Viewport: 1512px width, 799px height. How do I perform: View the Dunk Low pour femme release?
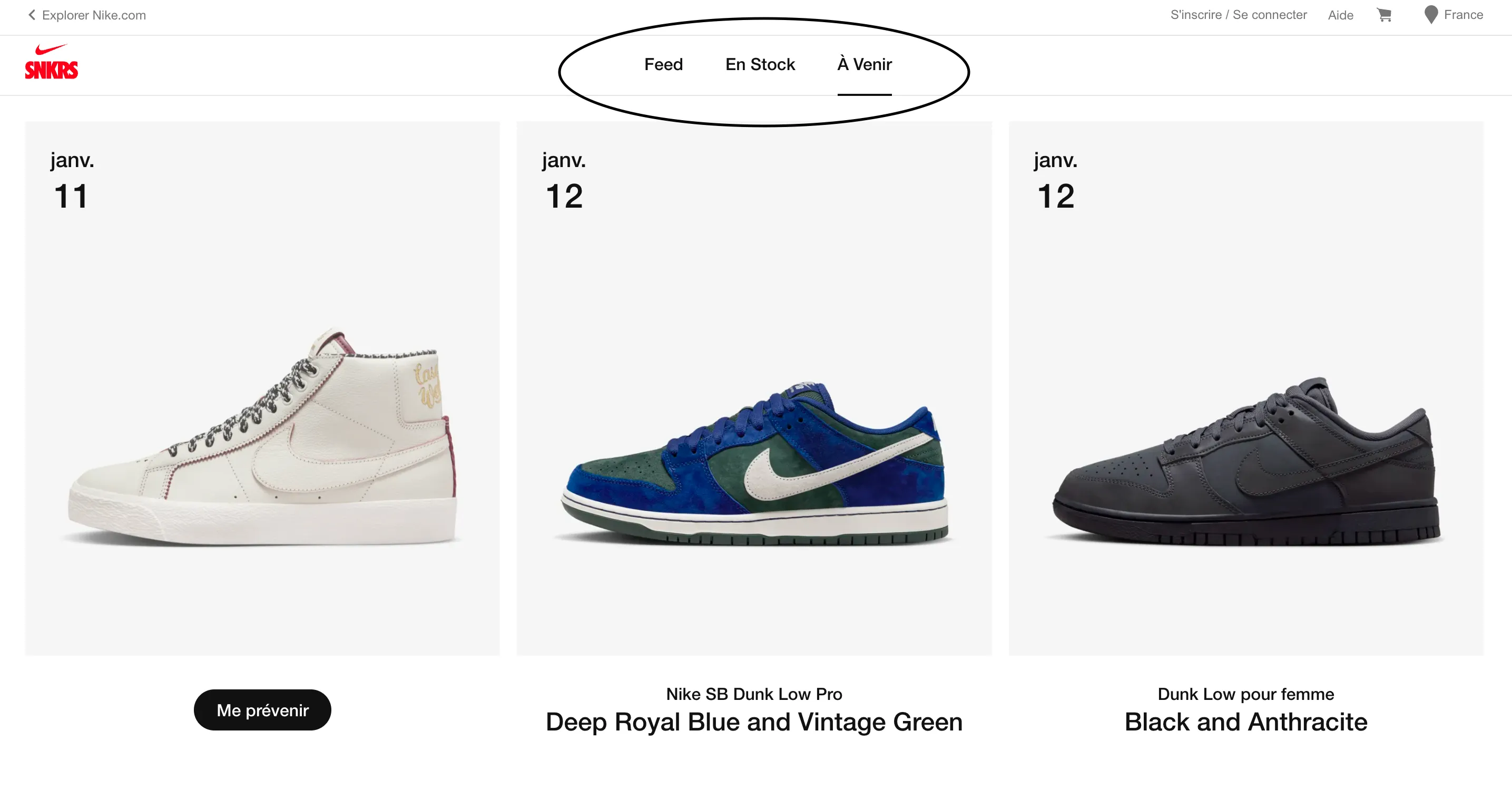(x=1245, y=694)
